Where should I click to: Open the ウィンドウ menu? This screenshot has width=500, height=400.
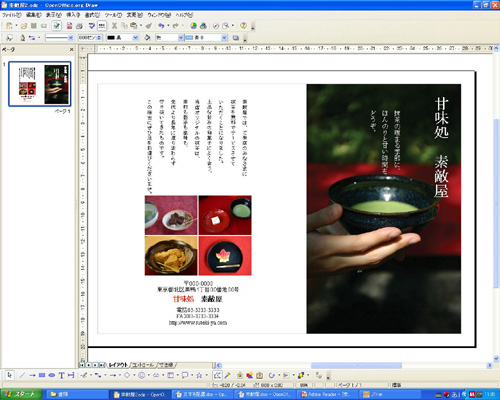[x=159, y=15]
